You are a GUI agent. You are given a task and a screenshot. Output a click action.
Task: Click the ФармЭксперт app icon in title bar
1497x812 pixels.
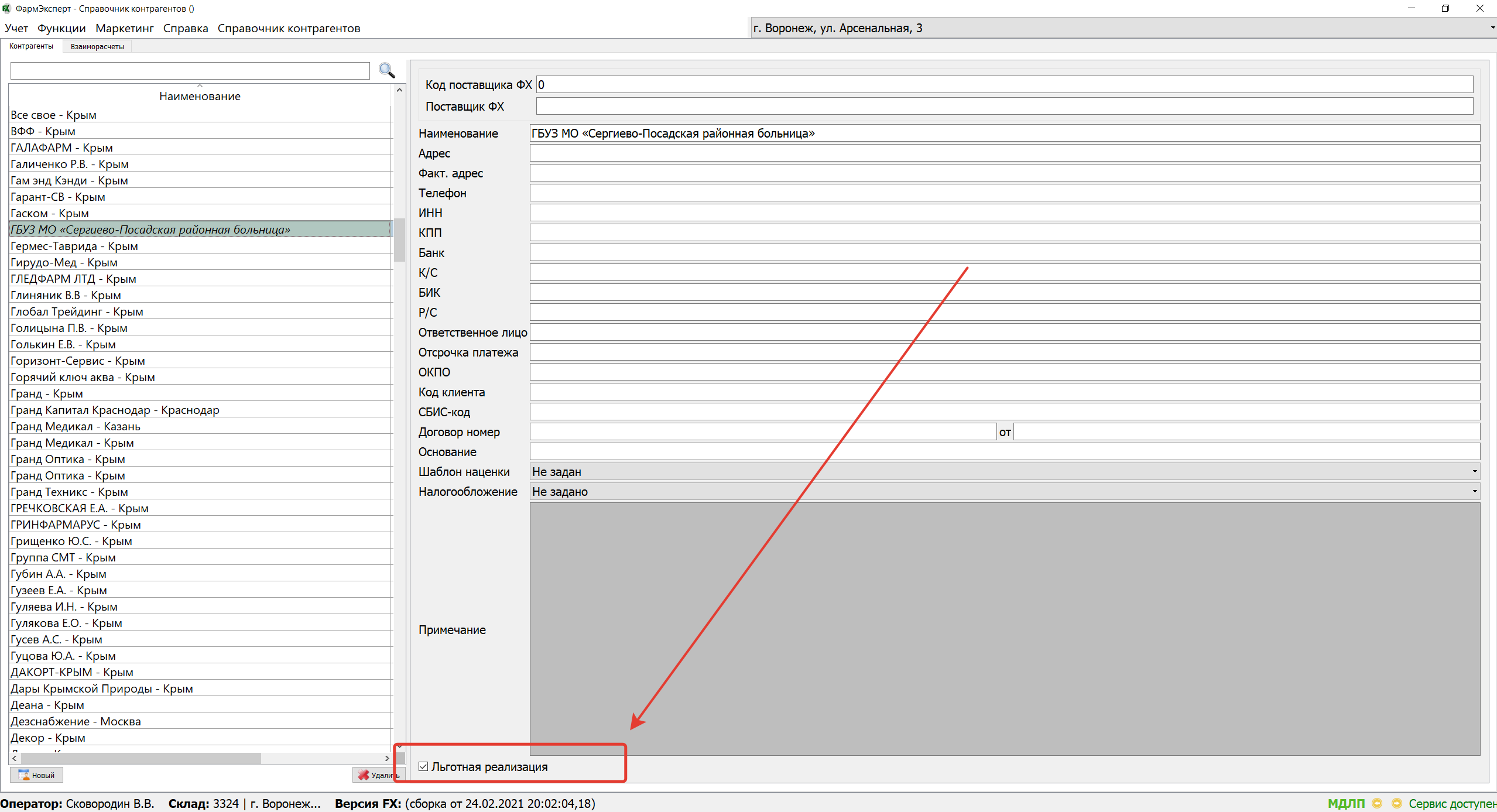coord(6,8)
